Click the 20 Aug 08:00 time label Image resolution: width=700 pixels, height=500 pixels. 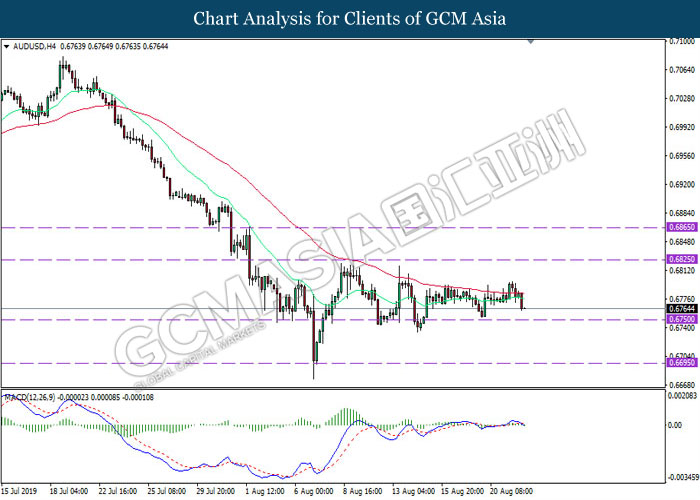click(x=511, y=491)
